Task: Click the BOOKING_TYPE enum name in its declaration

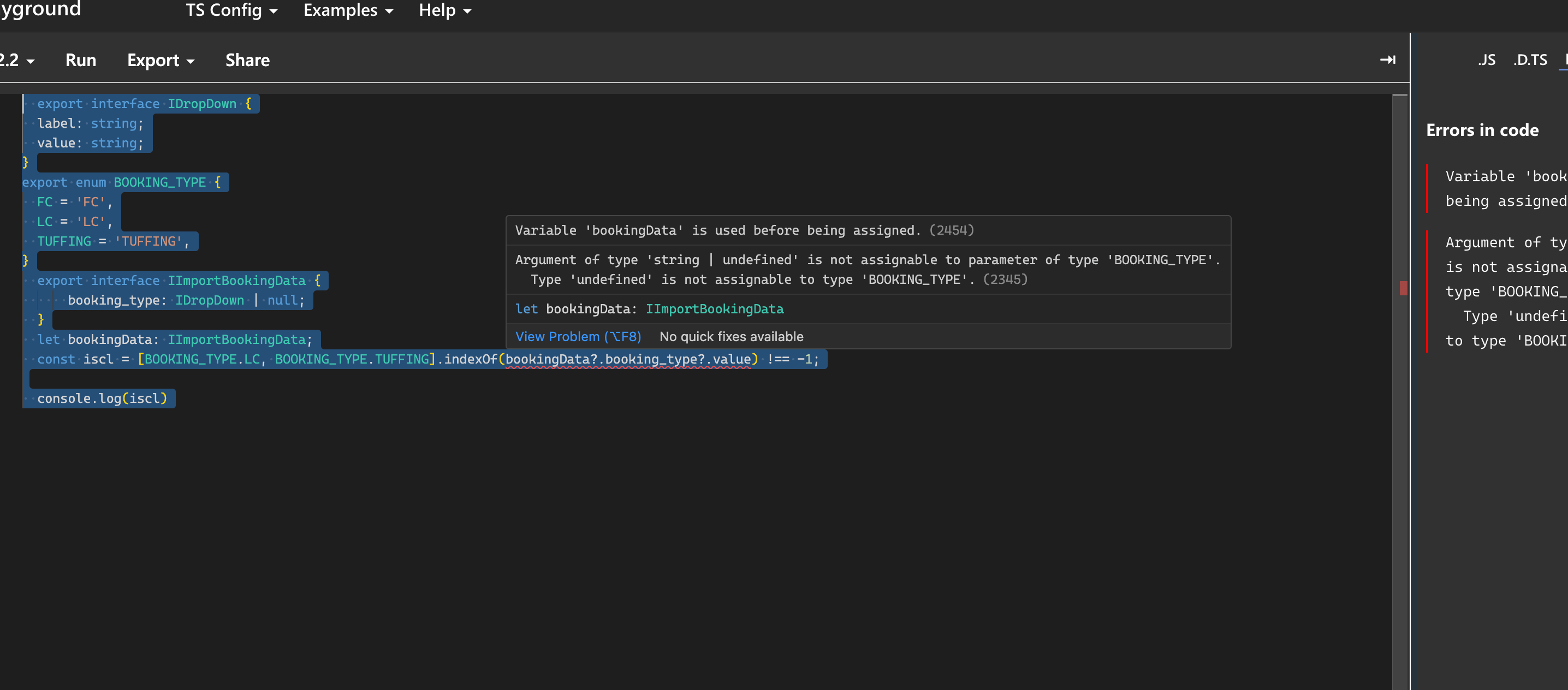Action: [x=159, y=182]
